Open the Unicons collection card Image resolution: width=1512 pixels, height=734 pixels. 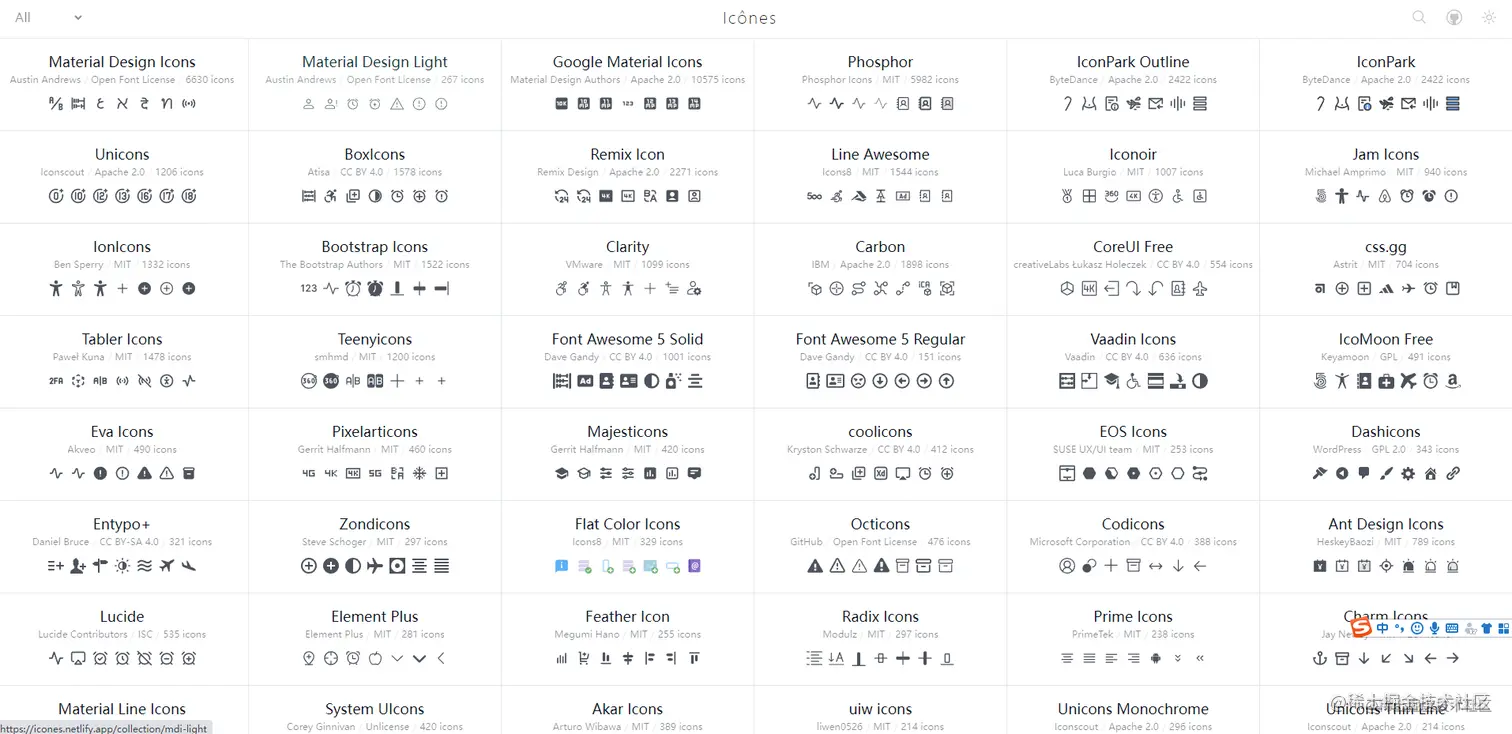(x=122, y=176)
